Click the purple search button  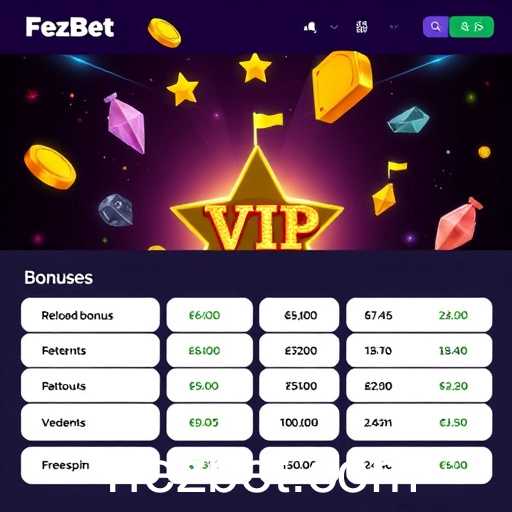[x=436, y=27]
